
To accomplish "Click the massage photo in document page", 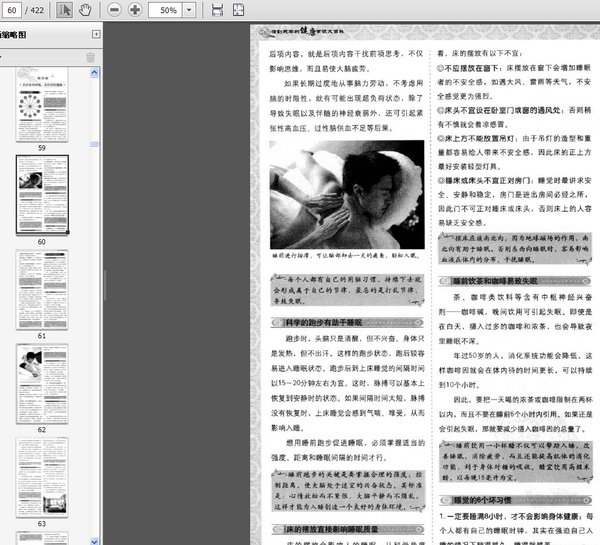I will 347,195.
